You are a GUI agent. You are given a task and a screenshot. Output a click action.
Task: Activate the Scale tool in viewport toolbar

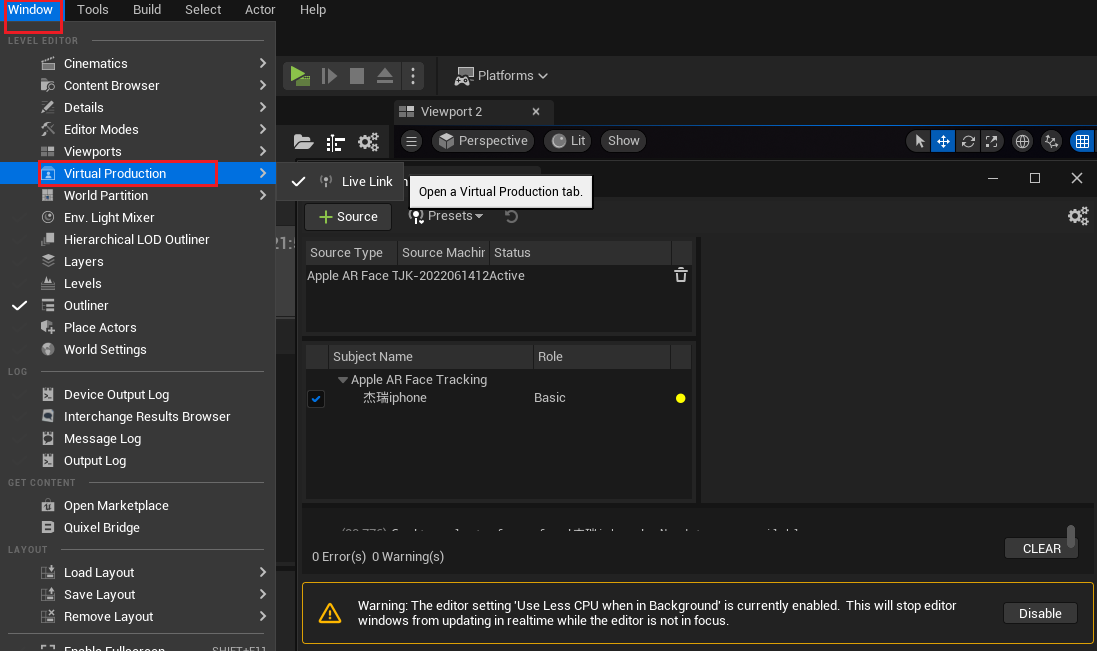point(991,141)
